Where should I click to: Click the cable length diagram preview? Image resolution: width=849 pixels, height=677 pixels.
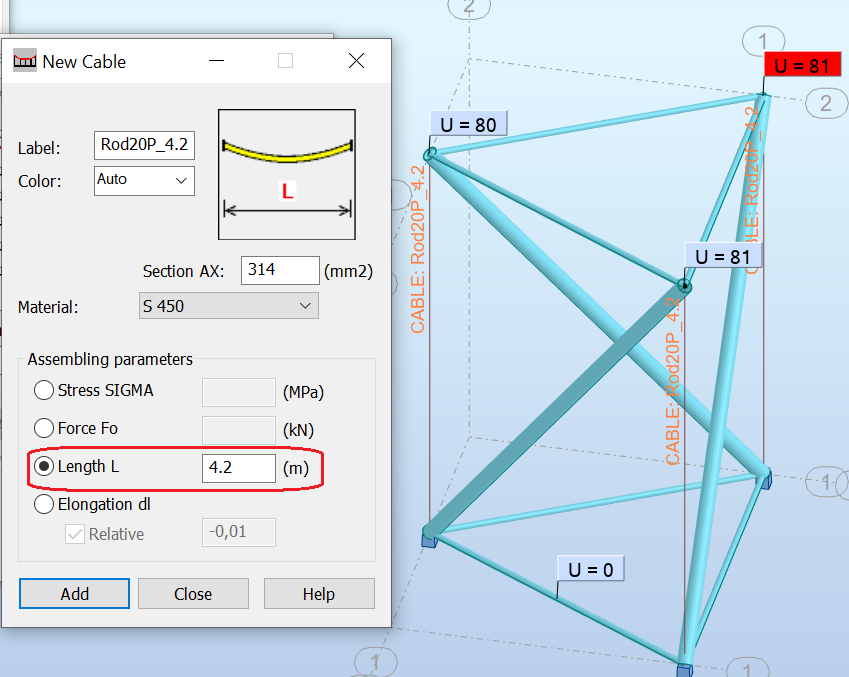click(287, 174)
